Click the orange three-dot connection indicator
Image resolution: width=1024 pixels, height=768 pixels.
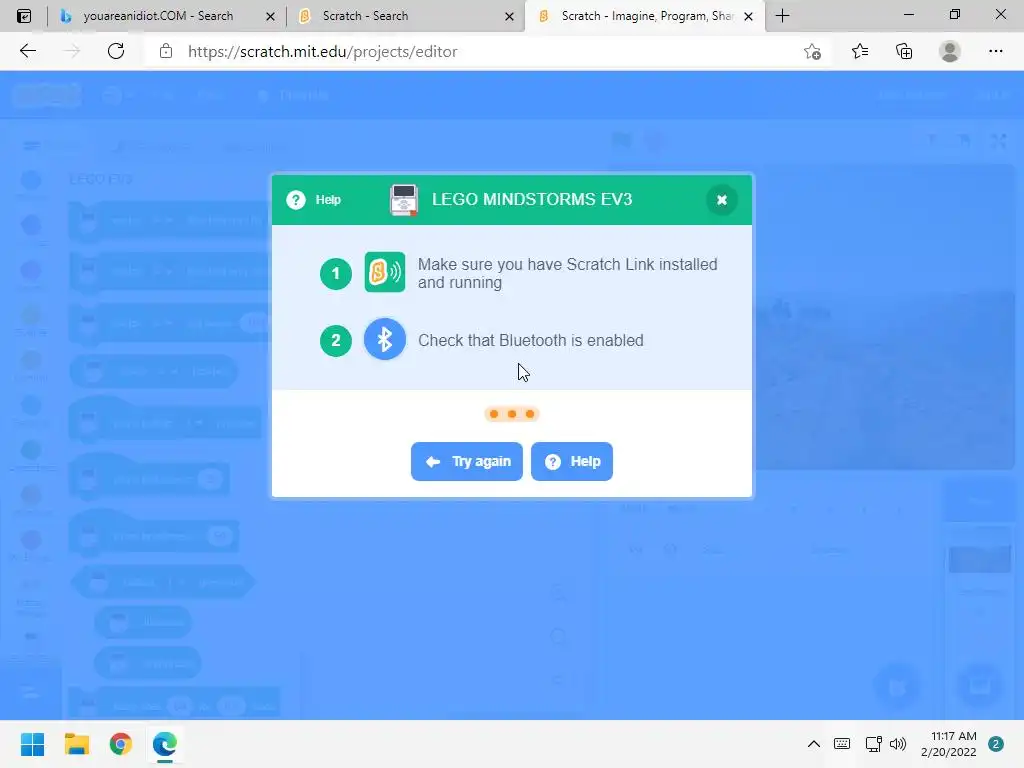tap(512, 414)
